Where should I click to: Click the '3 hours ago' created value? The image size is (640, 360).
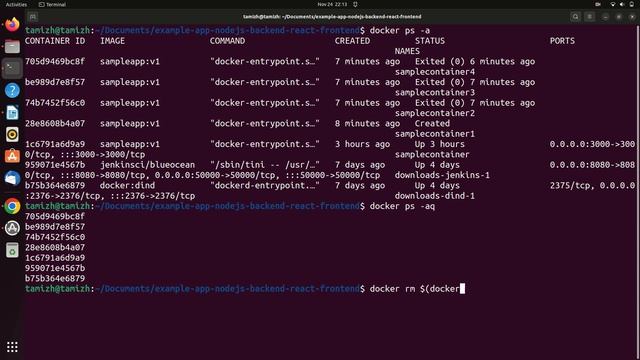click(x=362, y=144)
